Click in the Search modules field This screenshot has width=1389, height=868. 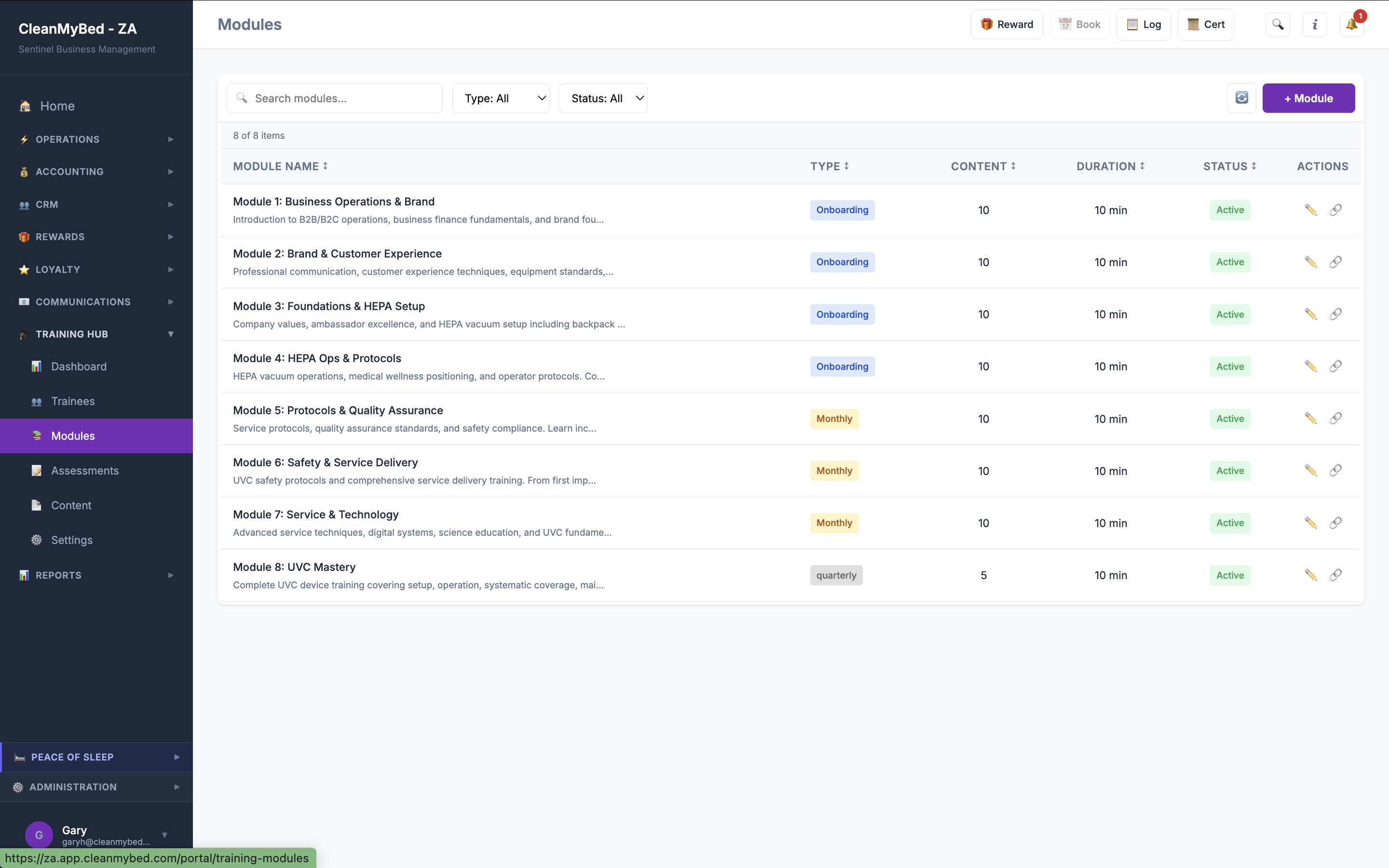pyautogui.click(x=334, y=97)
